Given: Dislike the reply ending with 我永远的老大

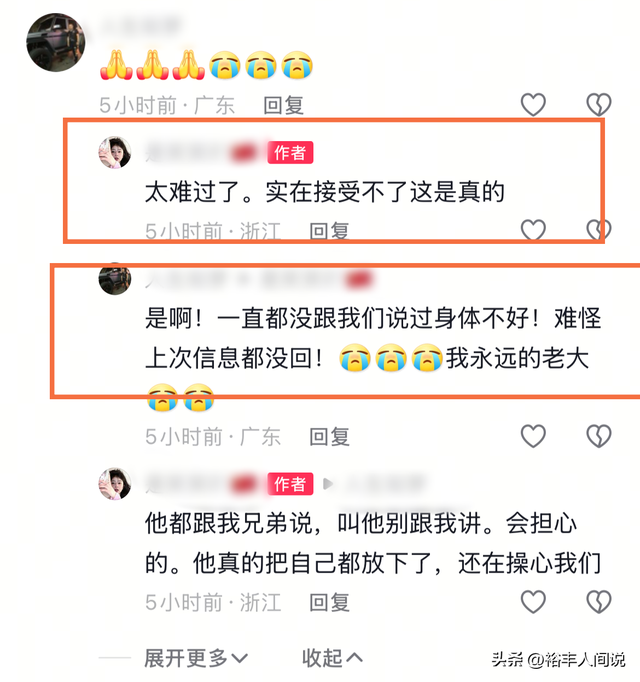Looking at the screenshot, I should (x=599, y=436).
